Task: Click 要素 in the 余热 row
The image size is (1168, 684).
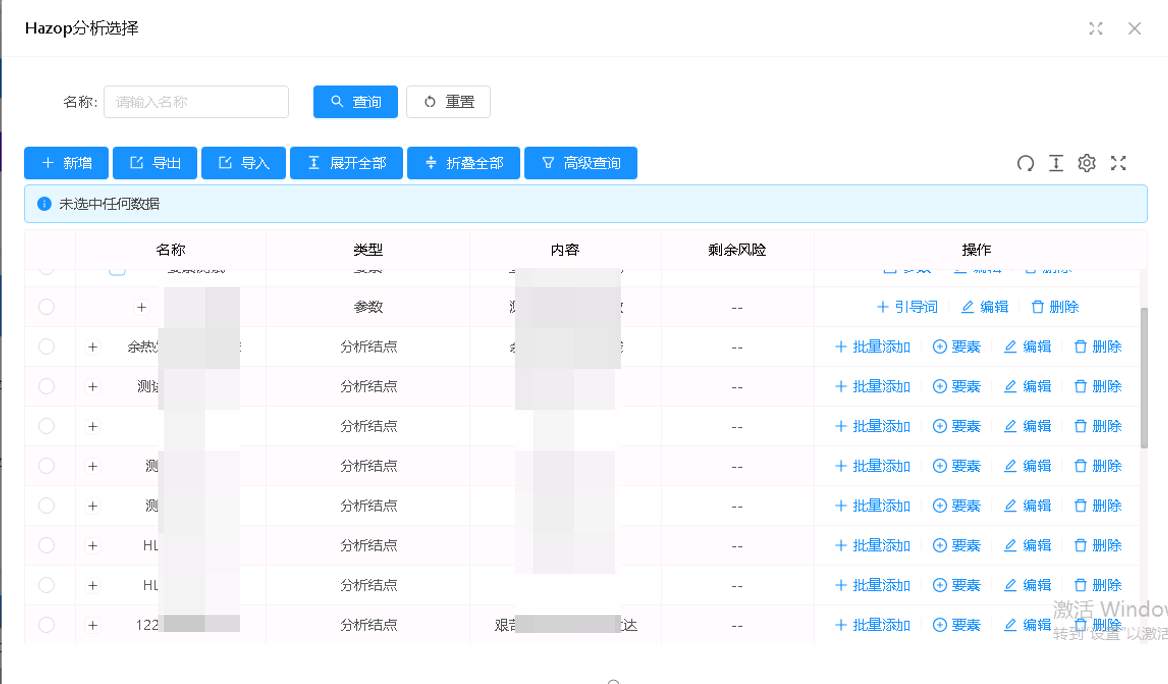Action: [x=957, y=346]
